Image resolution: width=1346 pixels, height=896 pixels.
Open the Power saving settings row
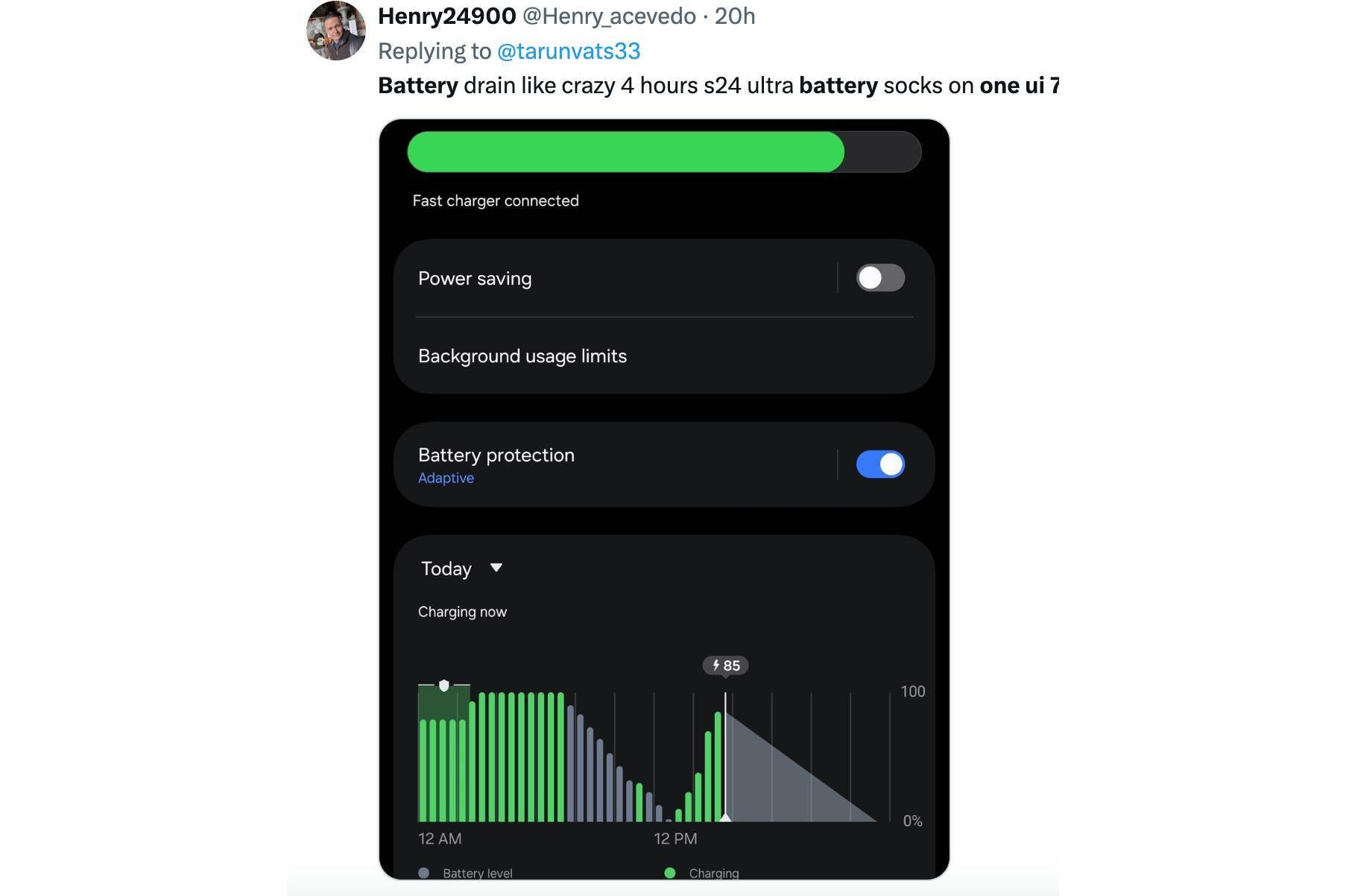tap(475, 279)
